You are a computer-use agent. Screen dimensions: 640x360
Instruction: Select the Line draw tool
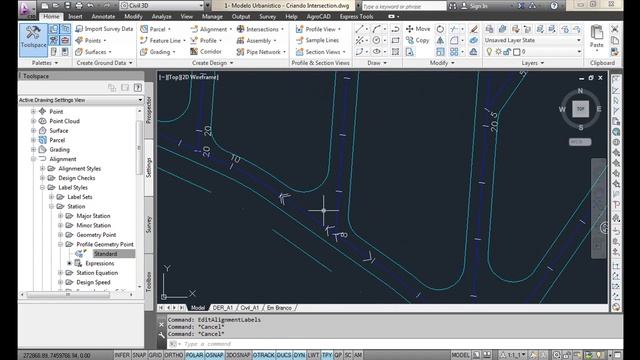click(359, 29)
